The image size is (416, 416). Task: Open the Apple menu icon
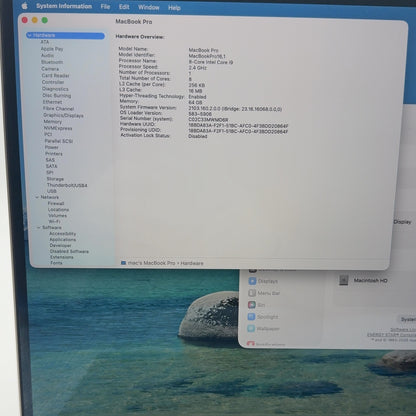(x=24, y=6)
